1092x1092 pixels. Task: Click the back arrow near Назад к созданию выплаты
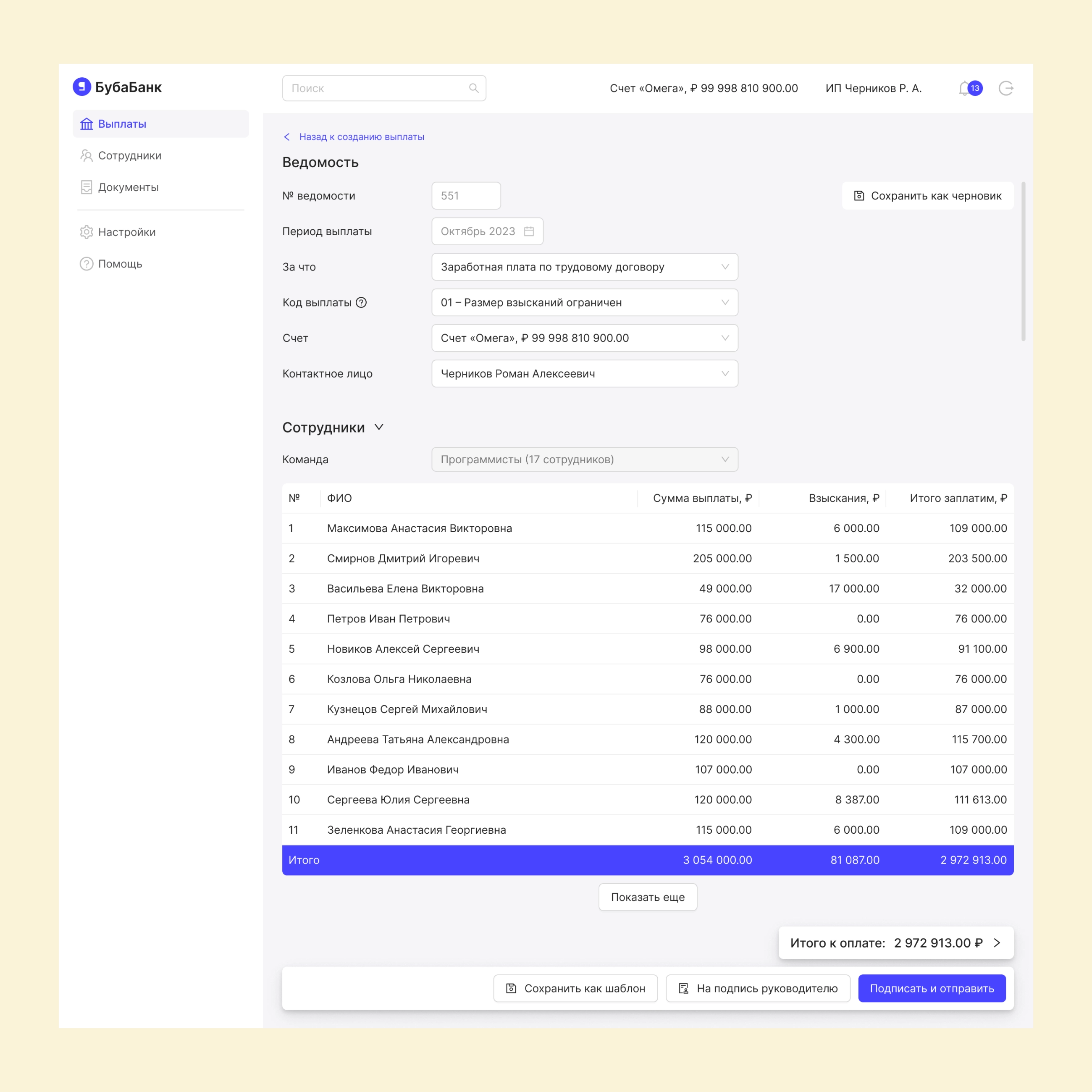click(x=287, y=137)
